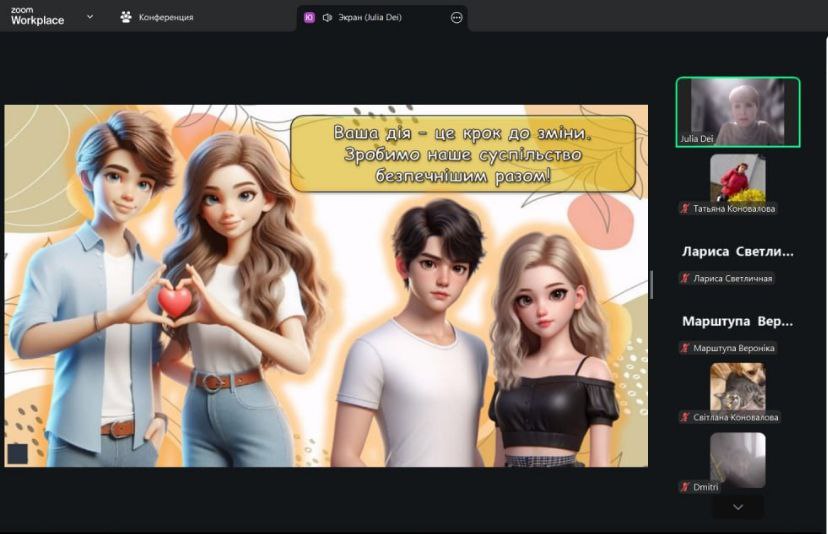This screenshot has width=828, height=534.
Task: Click Татьяна Коновалова's video thumbnail
Action: click(x=738, y=177)
